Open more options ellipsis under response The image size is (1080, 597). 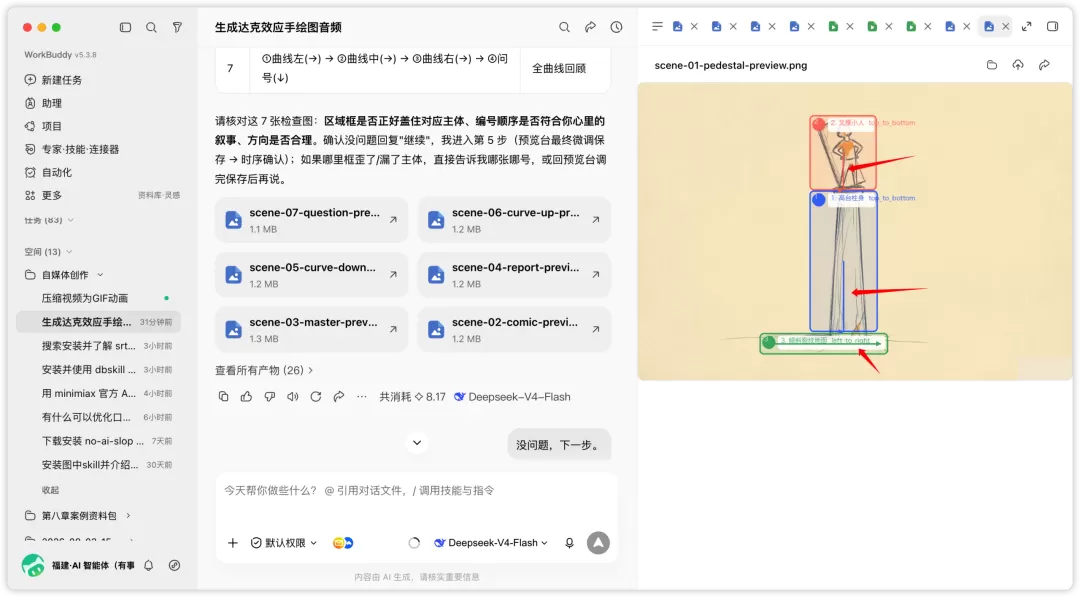pos(362,397)
